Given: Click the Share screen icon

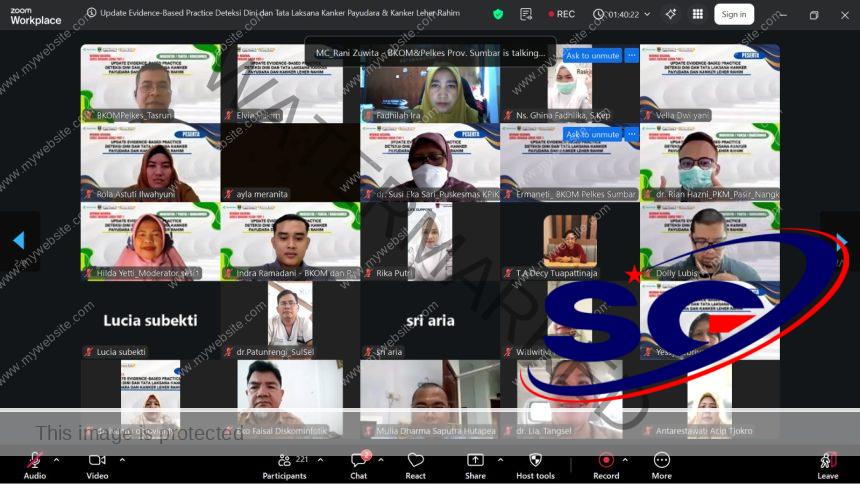Looking at the screenshot, I should click(475, 464).
